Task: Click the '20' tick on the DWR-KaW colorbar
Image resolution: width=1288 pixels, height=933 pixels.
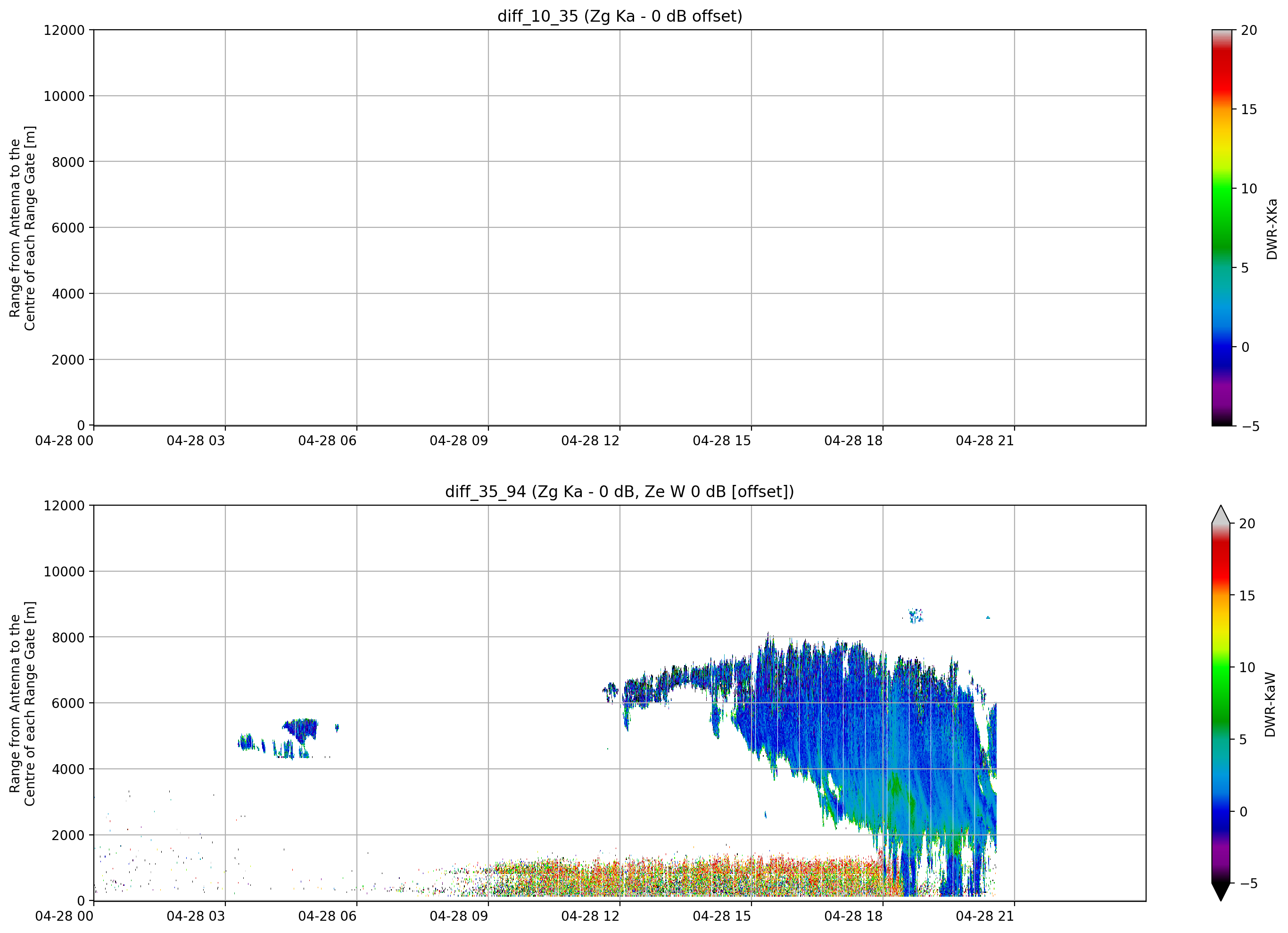Action: coord(1247,524)
